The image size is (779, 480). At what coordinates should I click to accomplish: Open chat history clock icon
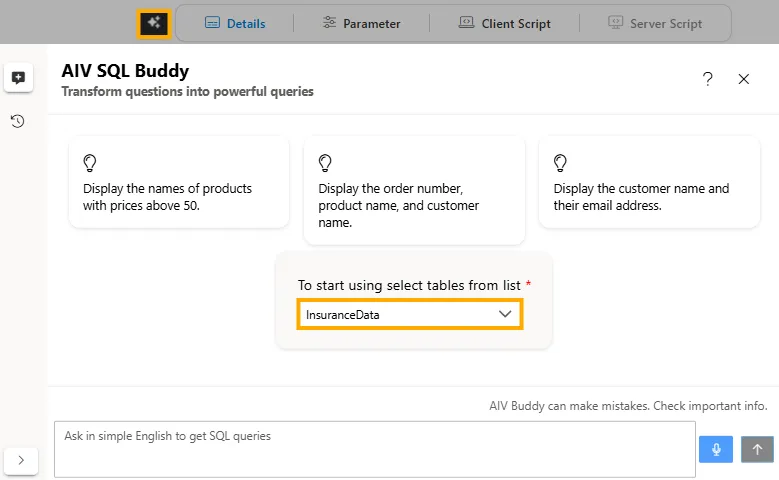coord(18,121)
